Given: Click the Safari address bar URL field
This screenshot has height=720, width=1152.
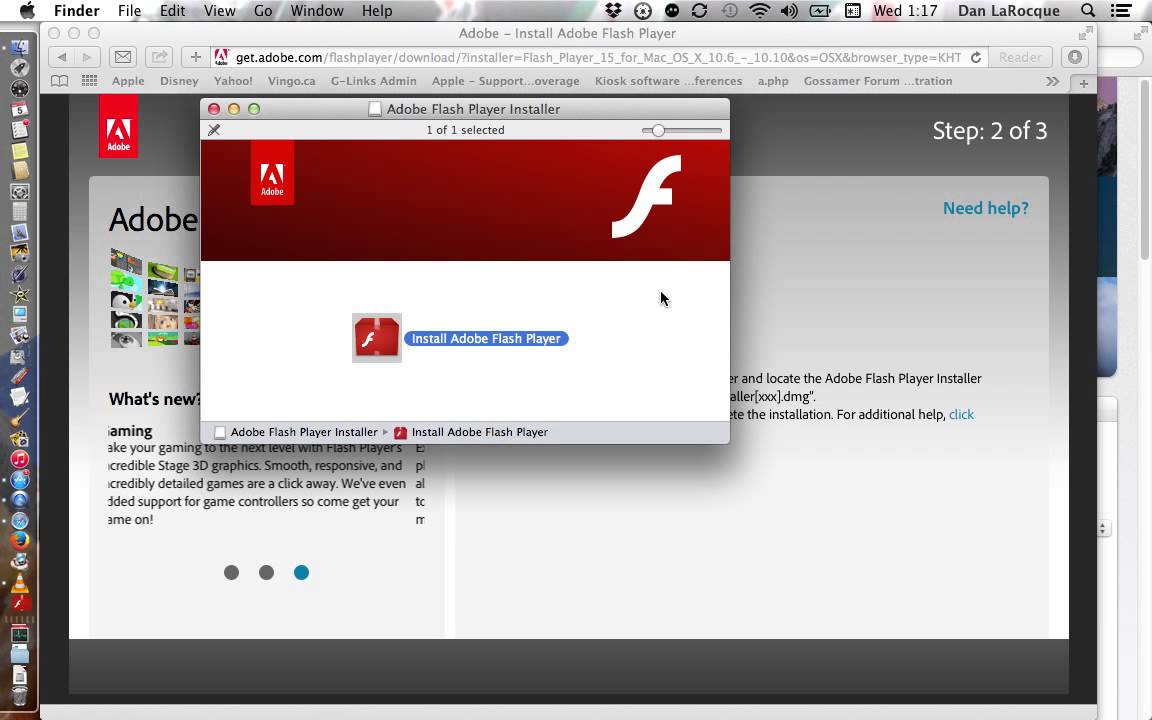Looking at the screenshot, I should point(598,57).
